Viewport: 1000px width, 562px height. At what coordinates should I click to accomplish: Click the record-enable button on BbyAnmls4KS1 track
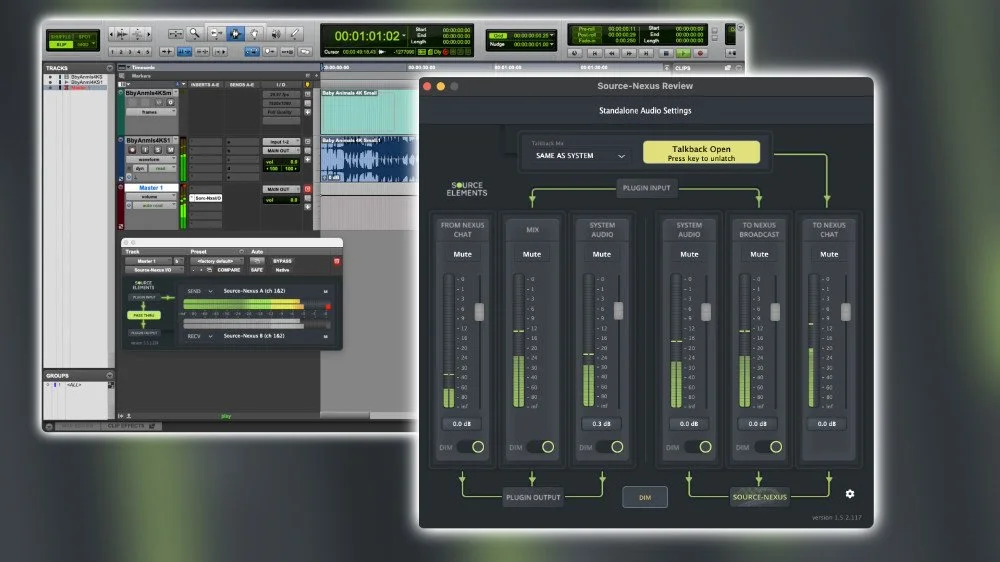[132, 150]
